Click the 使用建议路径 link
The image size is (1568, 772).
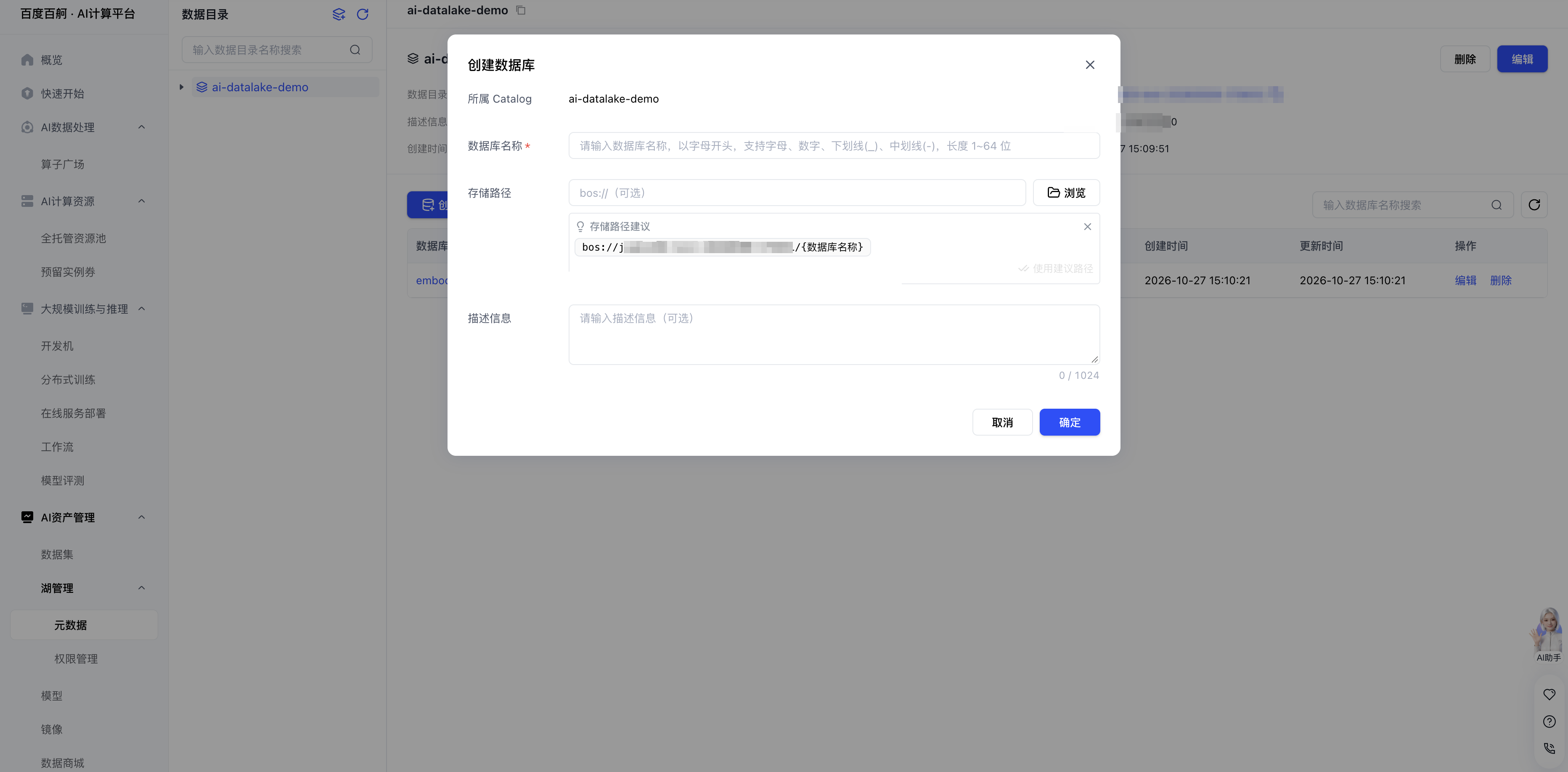click(x=1055, y=268)
